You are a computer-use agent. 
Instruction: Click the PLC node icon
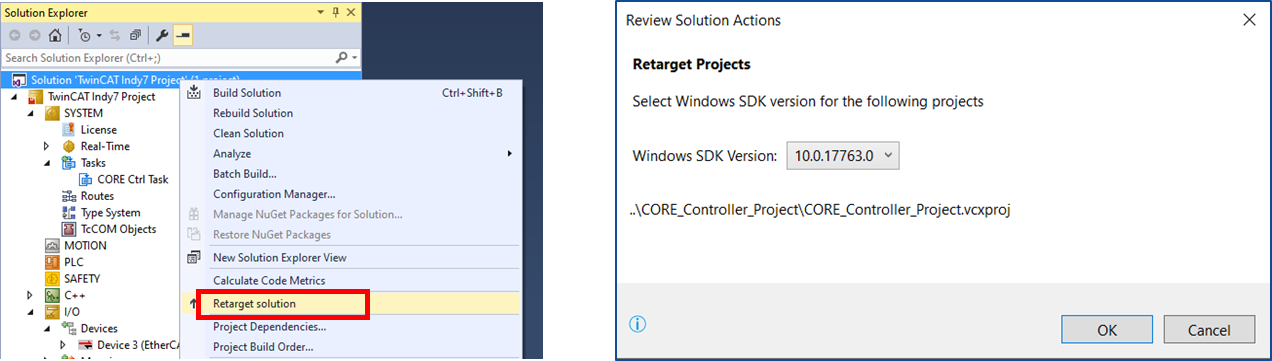[52, 262]
